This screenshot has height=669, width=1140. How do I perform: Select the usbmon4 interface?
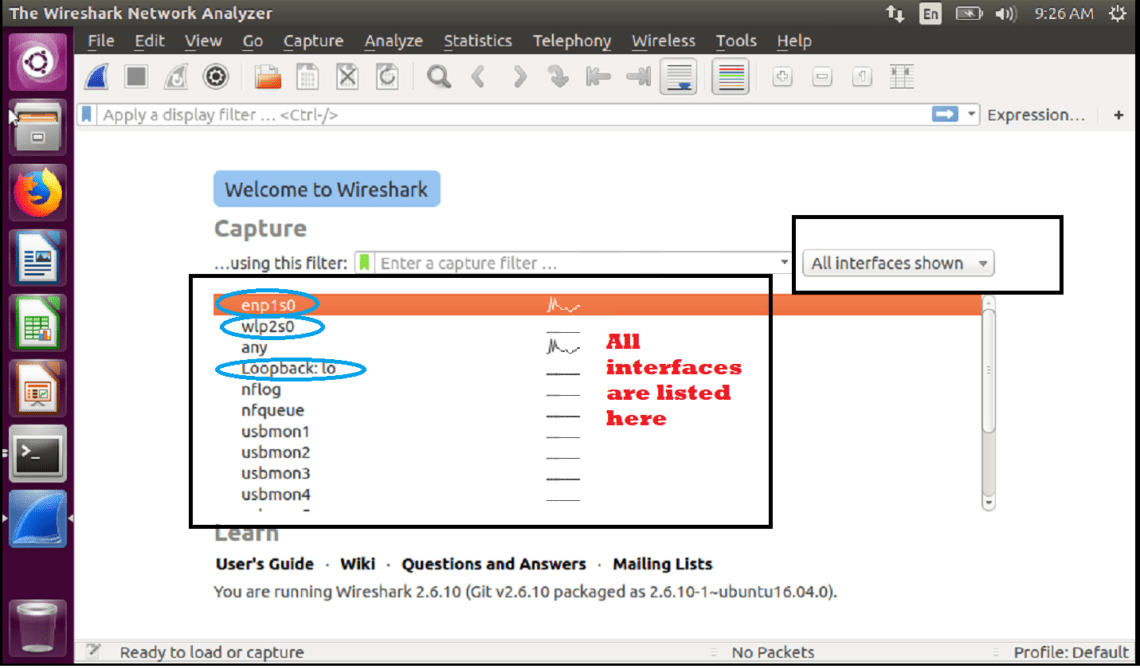[x=598, y=494]
